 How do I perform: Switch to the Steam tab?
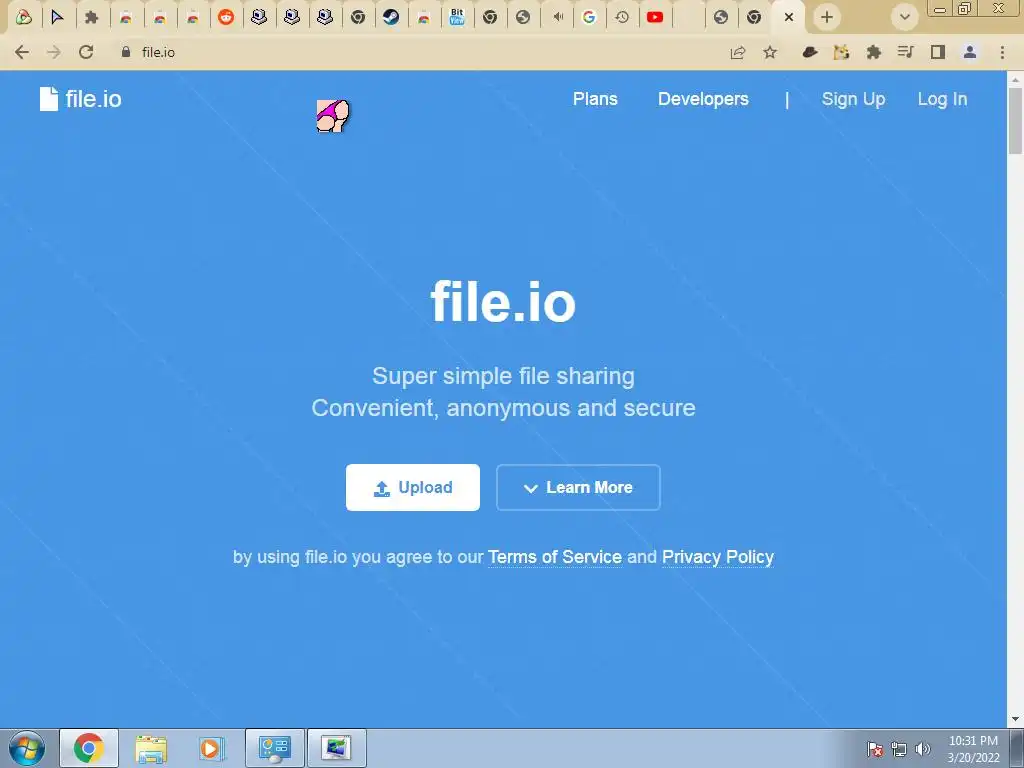point(391,18)
